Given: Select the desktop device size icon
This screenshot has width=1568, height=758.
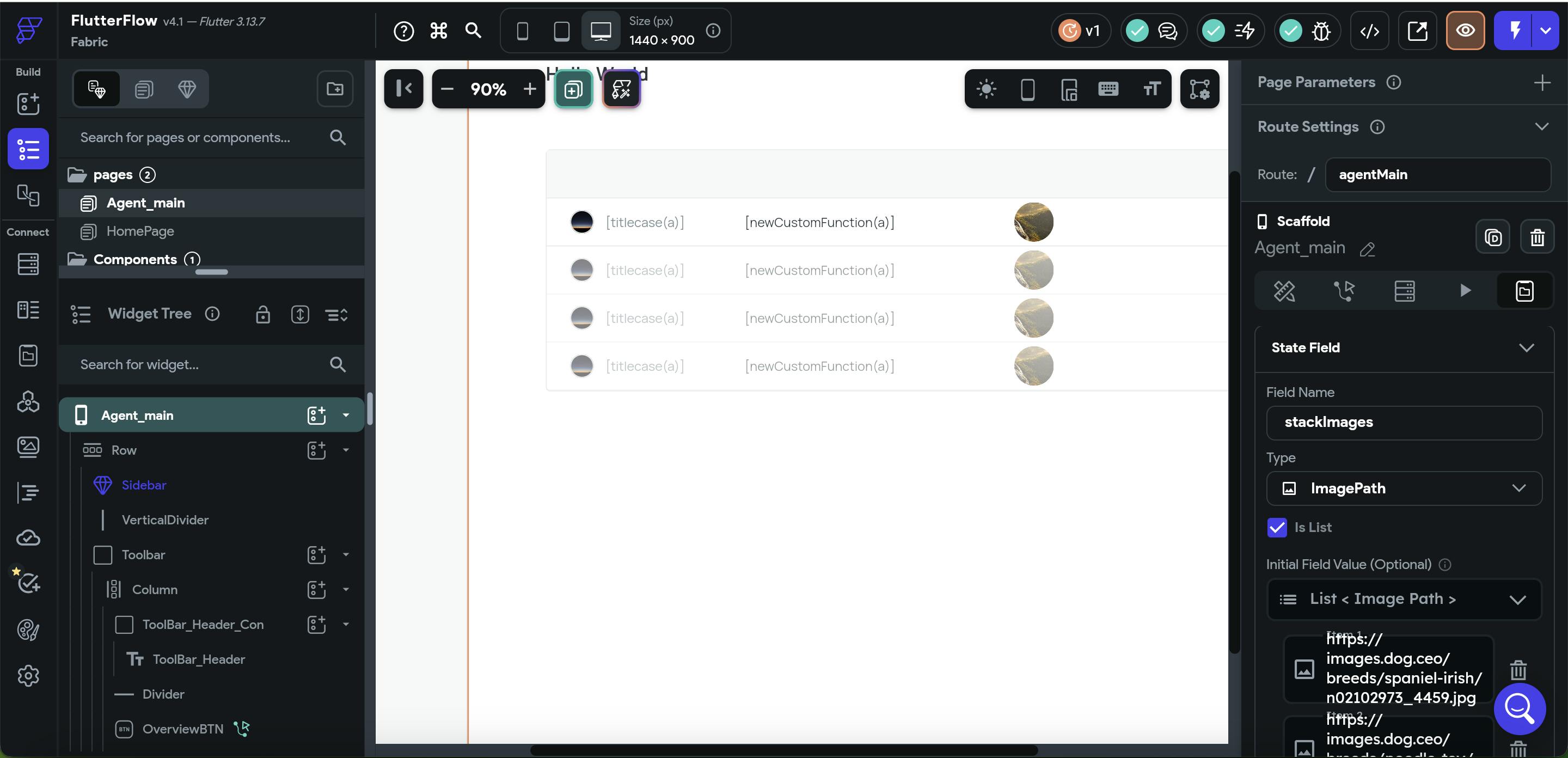Looking at the screenshot, I should click(x=600, y=30).
